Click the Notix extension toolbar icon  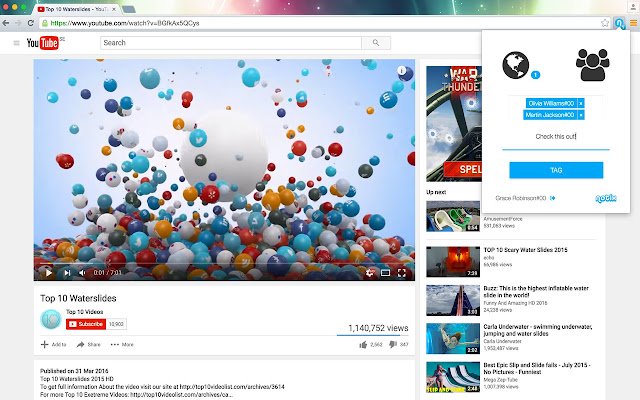pyautogui.click(x=620, y=24)
